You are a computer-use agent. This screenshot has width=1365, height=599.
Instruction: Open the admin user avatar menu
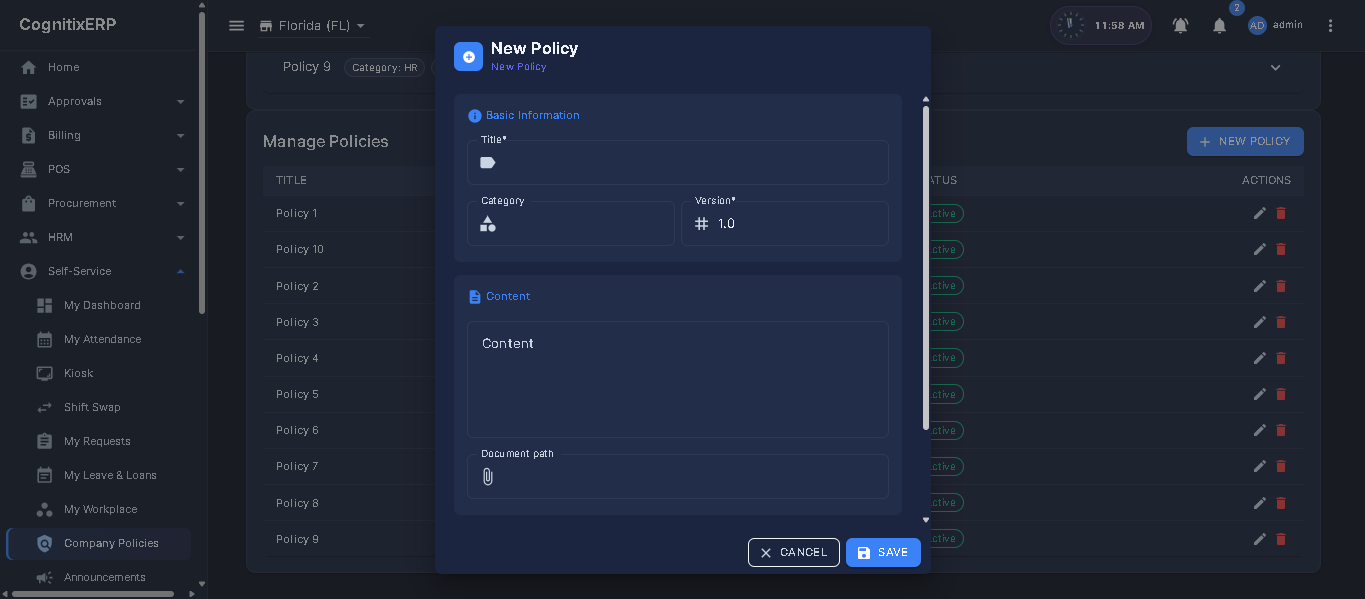(1258, 26)
